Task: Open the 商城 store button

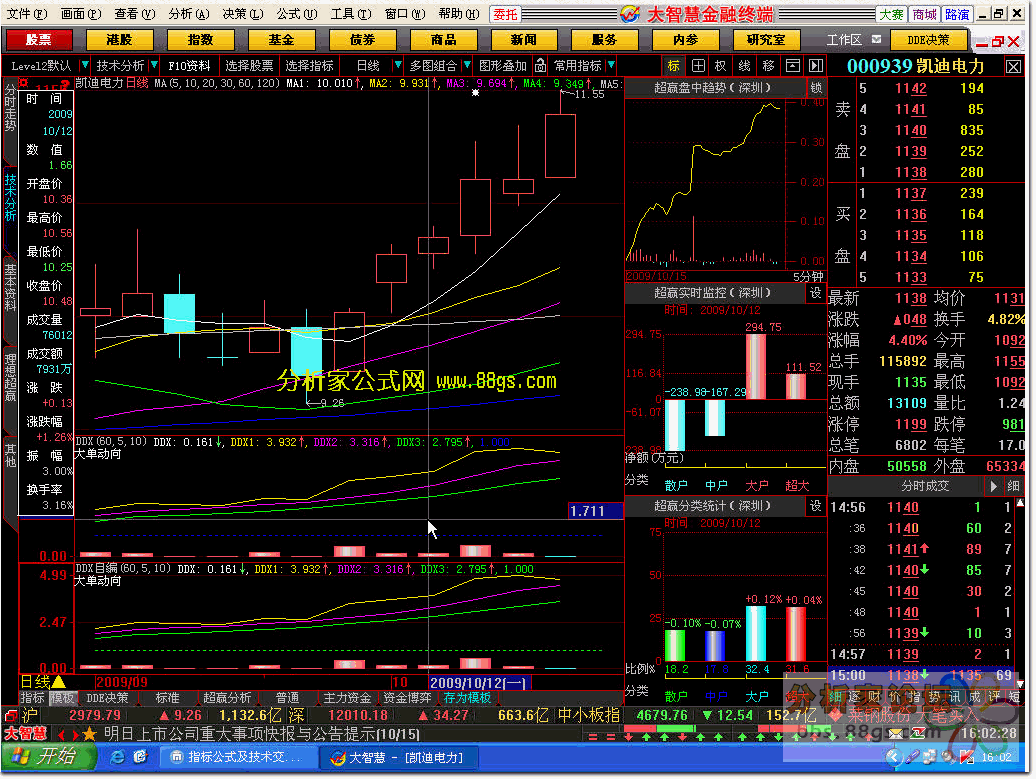Action: (x=924, y=14)
